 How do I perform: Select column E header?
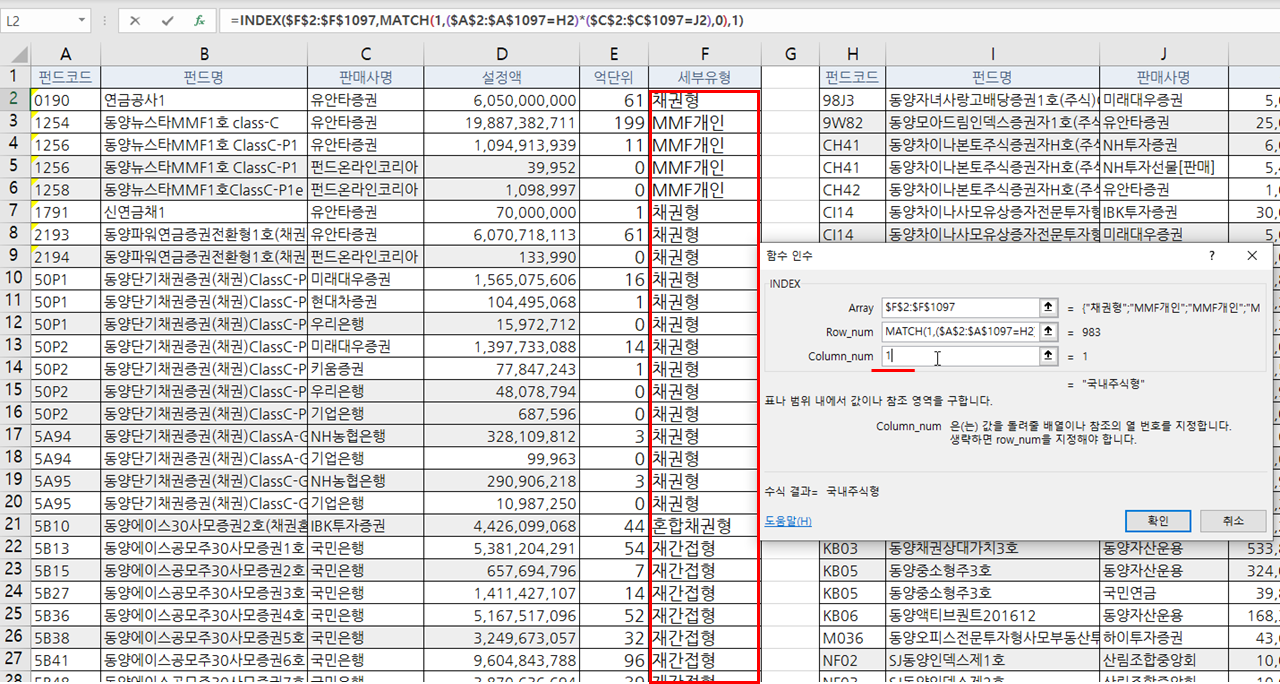(x=613, y=53)
